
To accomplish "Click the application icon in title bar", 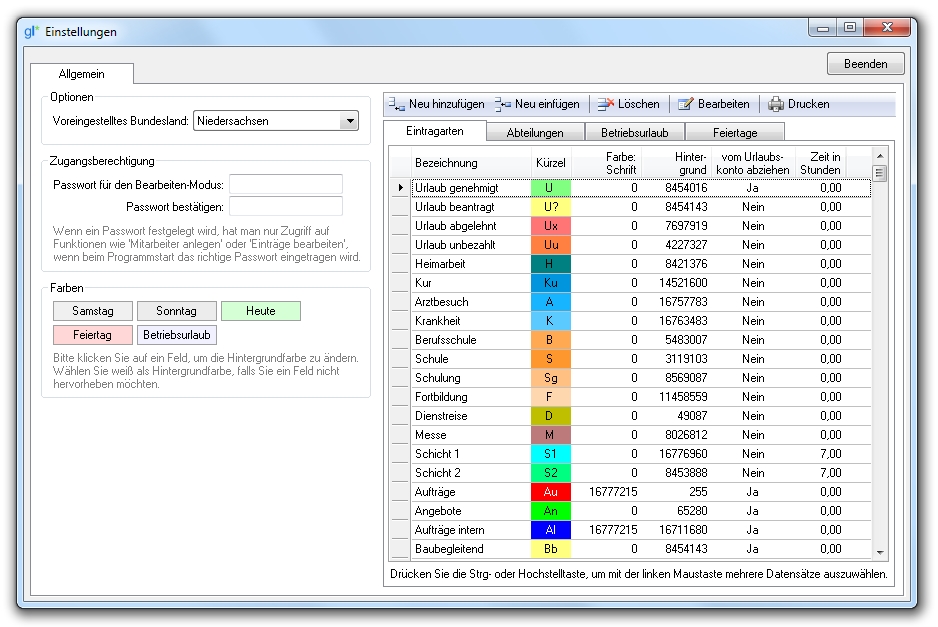I will click(32, 31).
